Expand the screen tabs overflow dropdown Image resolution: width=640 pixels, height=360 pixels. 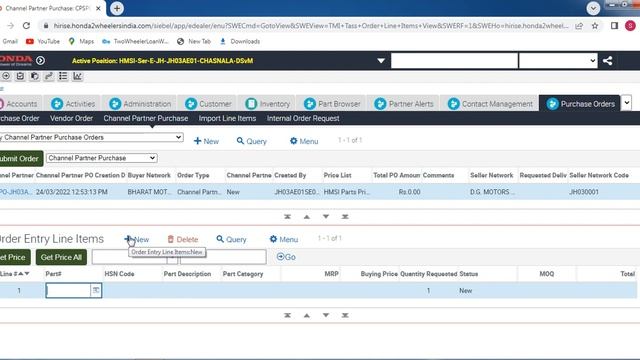tap(626, 103)
